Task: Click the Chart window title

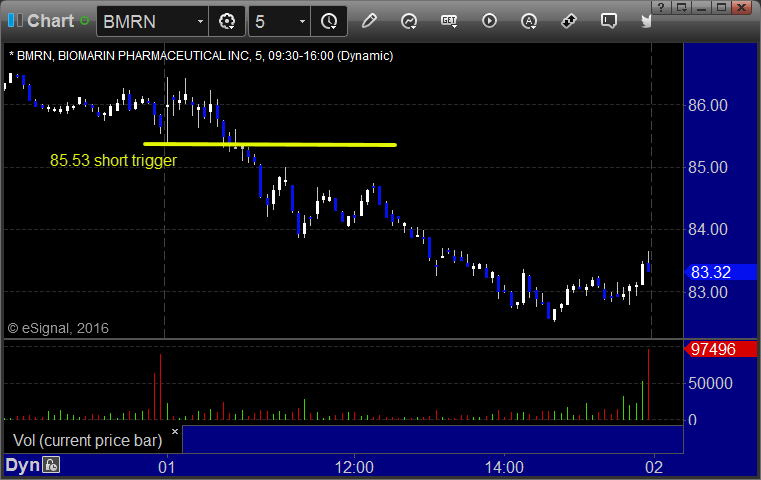Action: (x=50, y=21)
